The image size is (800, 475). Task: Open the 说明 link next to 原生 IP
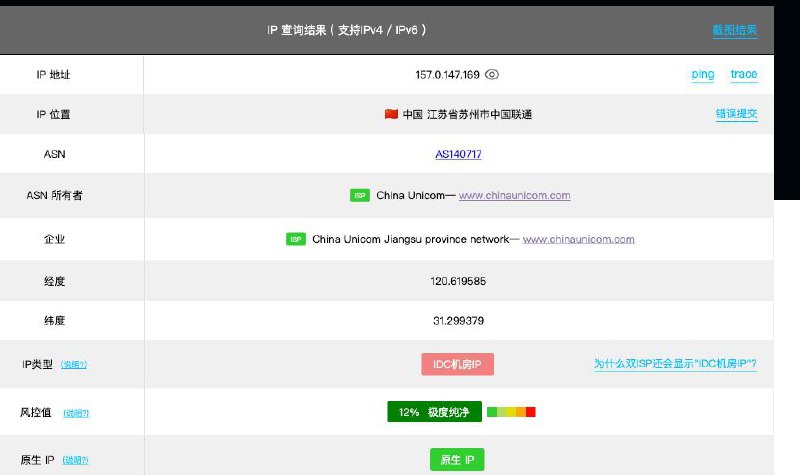point(76,460)
